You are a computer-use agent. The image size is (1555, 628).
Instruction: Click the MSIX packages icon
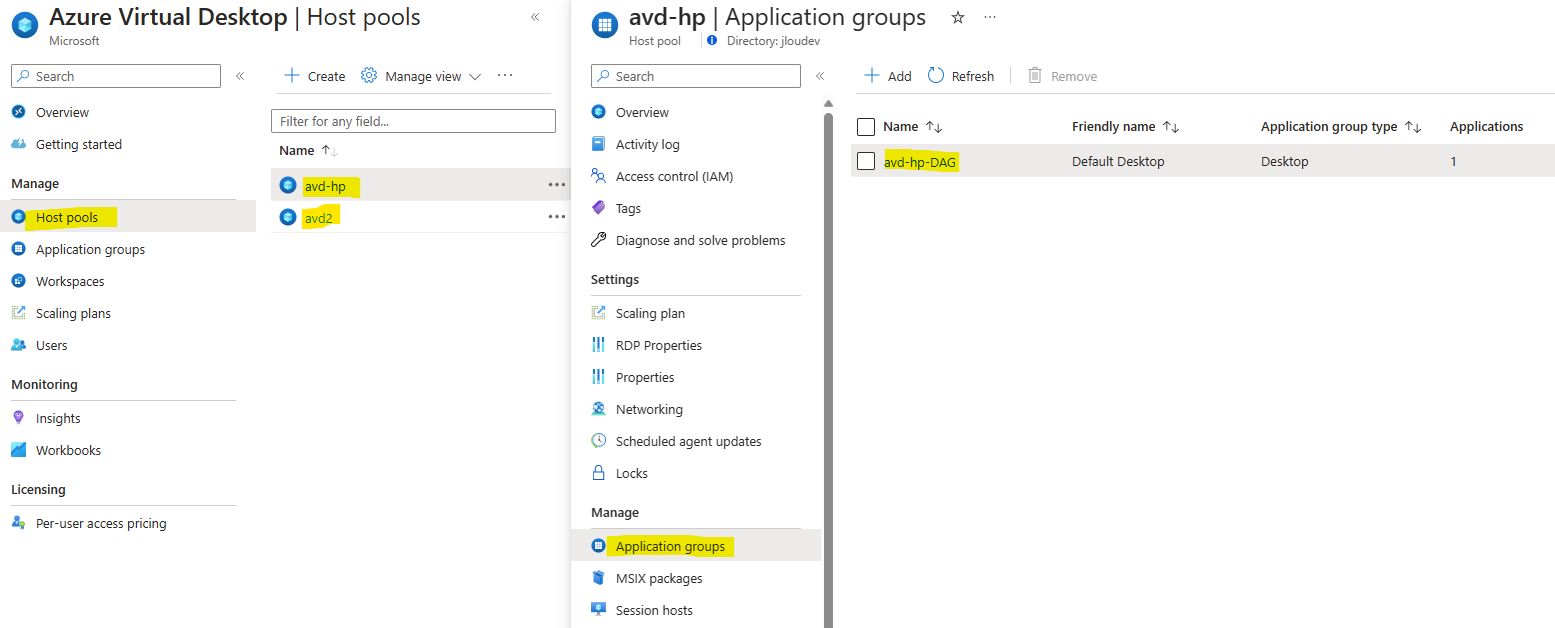pyautogui.click(x=599, y=578)
